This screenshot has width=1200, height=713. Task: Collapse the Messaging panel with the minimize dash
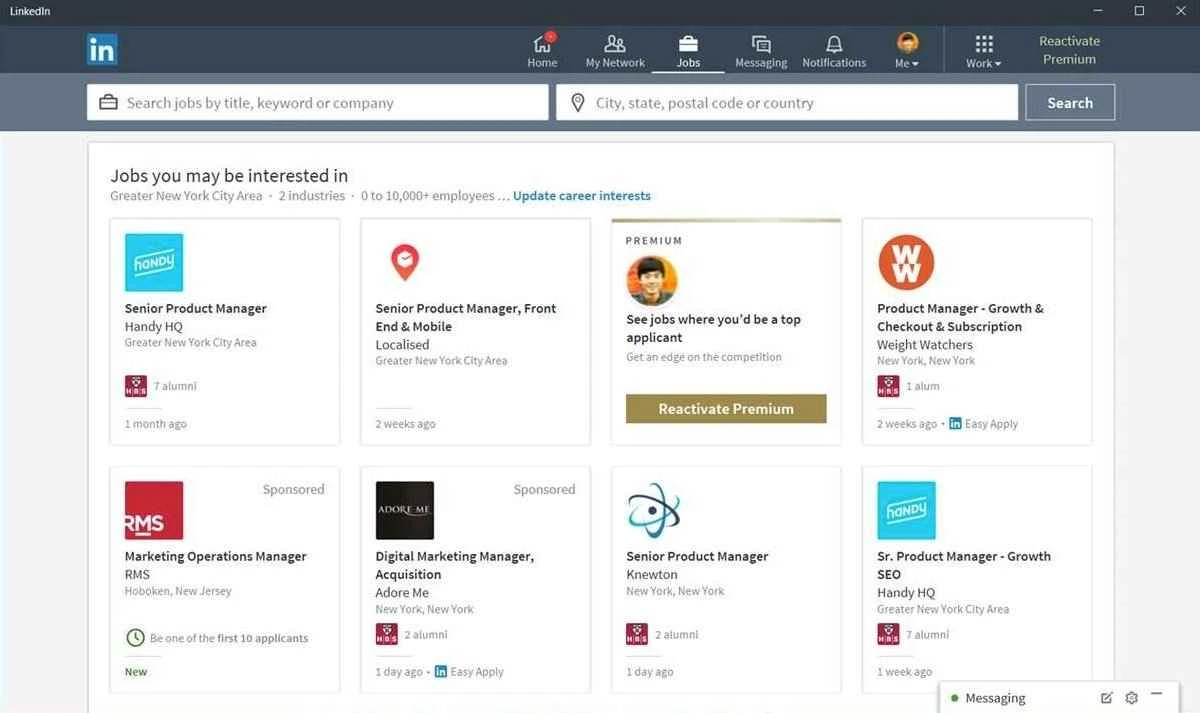pos(1157,695)
